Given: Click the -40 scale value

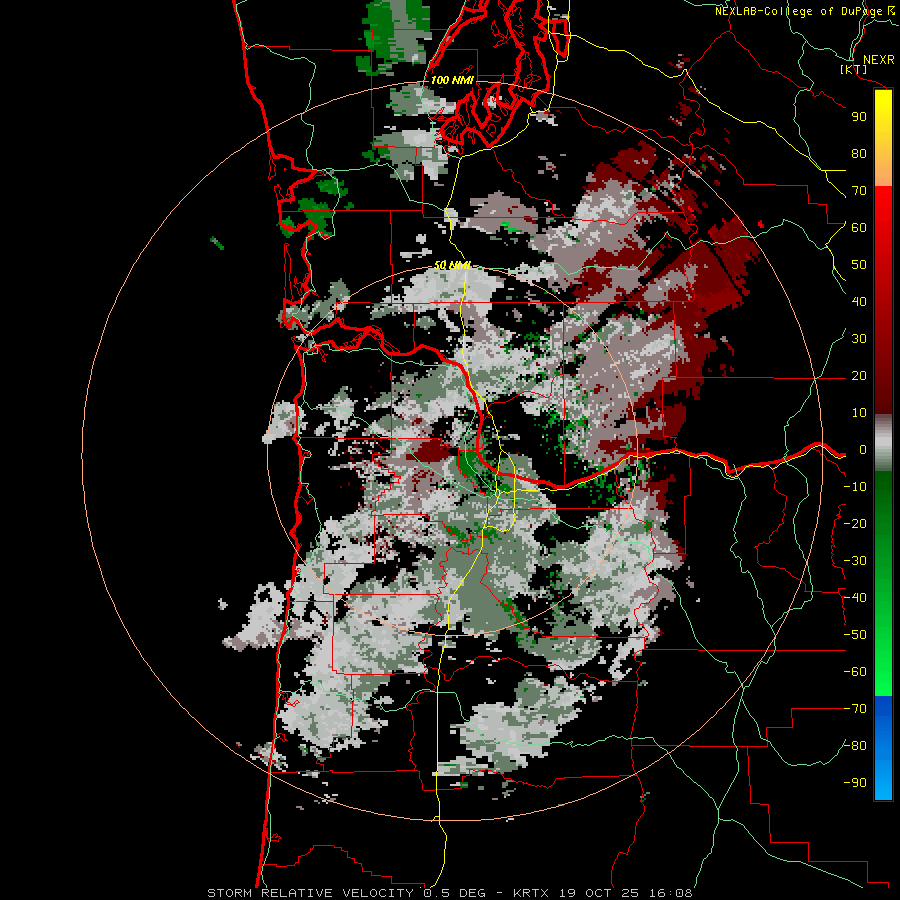Looking at the screenshot, I should tap(855, 598).
